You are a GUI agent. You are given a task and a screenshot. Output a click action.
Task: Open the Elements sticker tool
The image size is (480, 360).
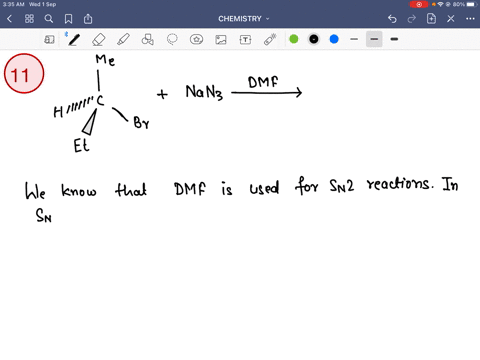196,40
